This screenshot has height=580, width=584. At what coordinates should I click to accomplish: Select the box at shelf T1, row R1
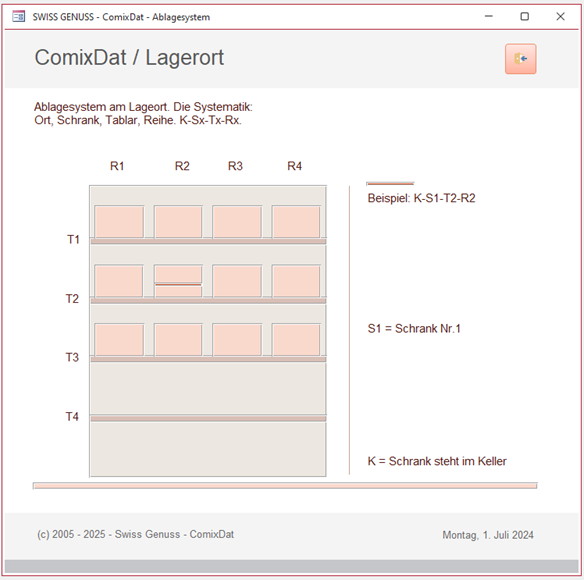click(x=119, y=222)
